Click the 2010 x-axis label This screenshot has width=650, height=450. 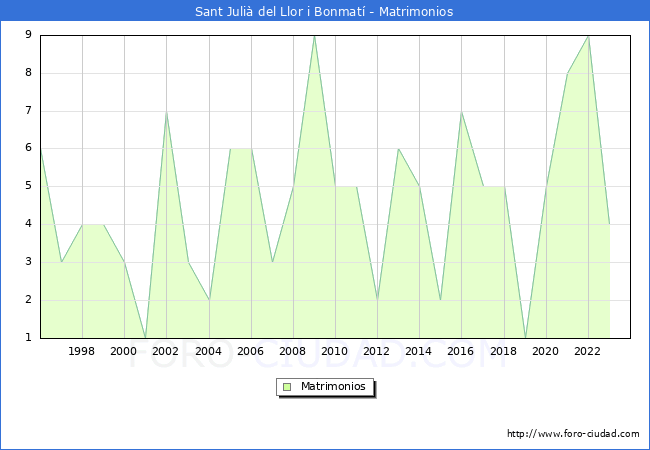335,351
